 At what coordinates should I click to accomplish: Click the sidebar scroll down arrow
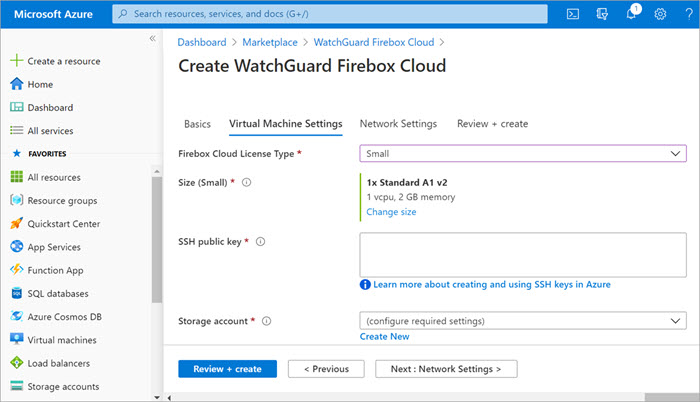tap(157, 397)
